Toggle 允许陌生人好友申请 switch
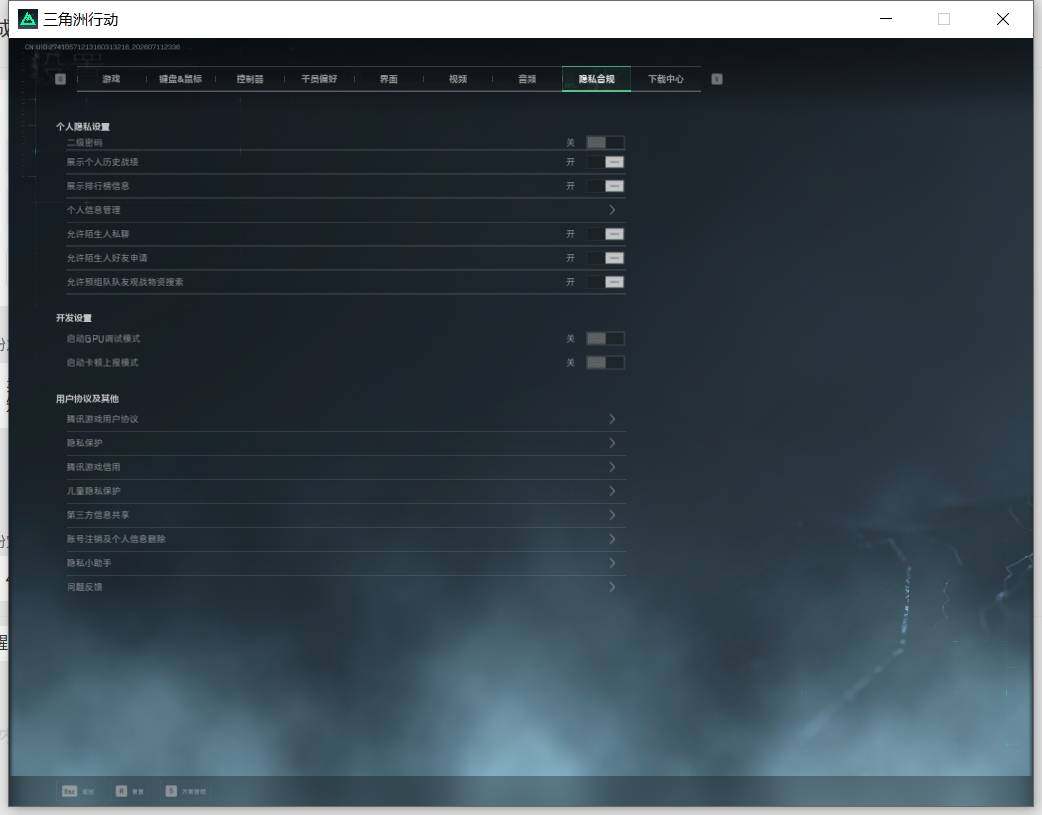Viewport: 1042px width, 815px height. [x=605, y=258]
